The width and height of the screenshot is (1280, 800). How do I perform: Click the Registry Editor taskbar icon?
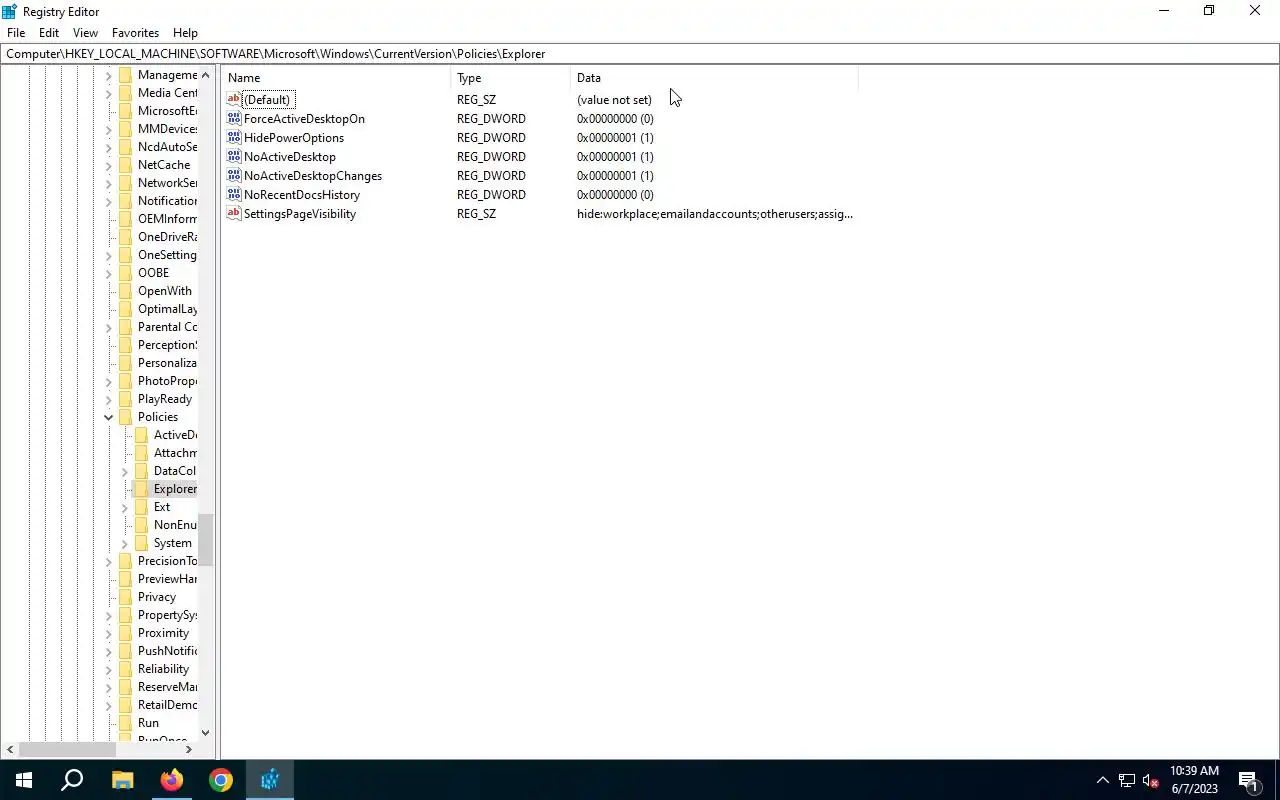tap(269, 780)
